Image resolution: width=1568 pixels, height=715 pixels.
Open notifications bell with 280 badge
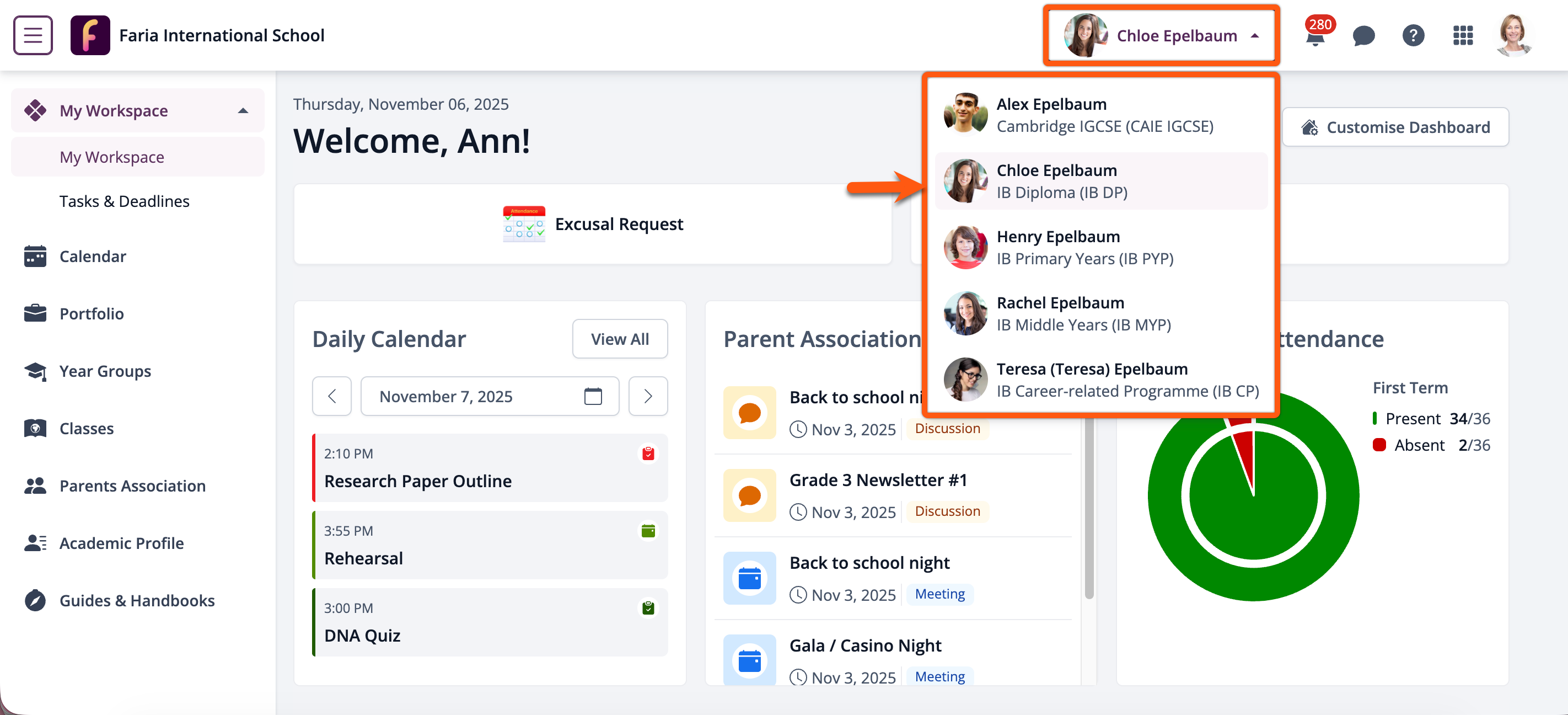(x=1315, y=36)
